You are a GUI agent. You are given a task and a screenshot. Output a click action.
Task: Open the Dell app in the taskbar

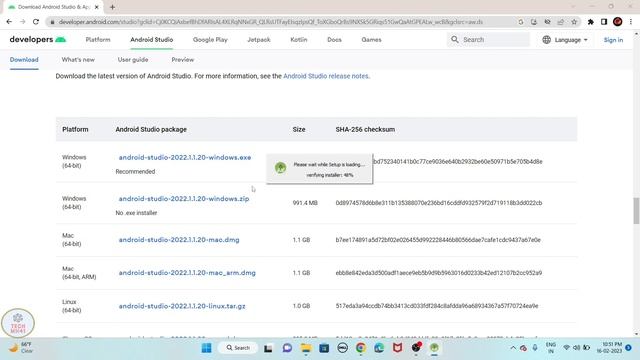coord(342,348)
